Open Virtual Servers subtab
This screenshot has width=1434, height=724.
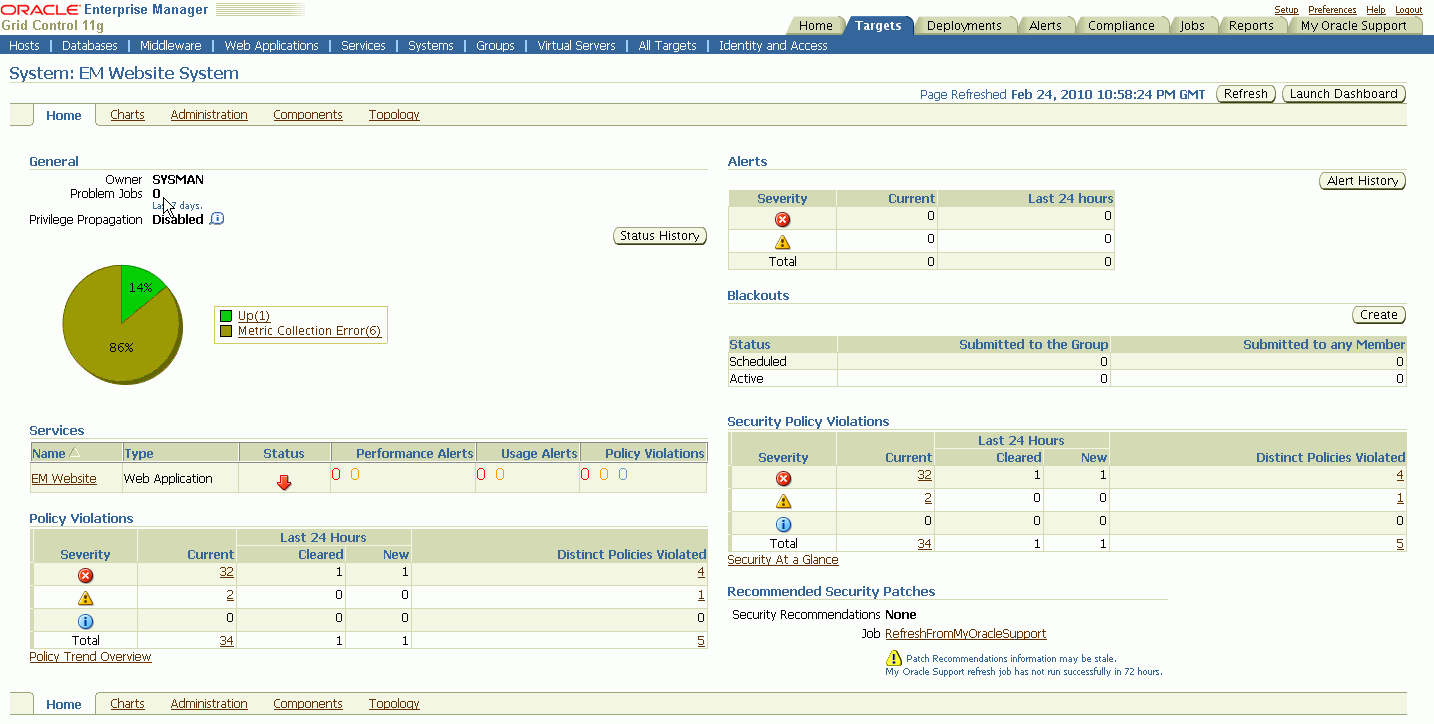point(576,46)
